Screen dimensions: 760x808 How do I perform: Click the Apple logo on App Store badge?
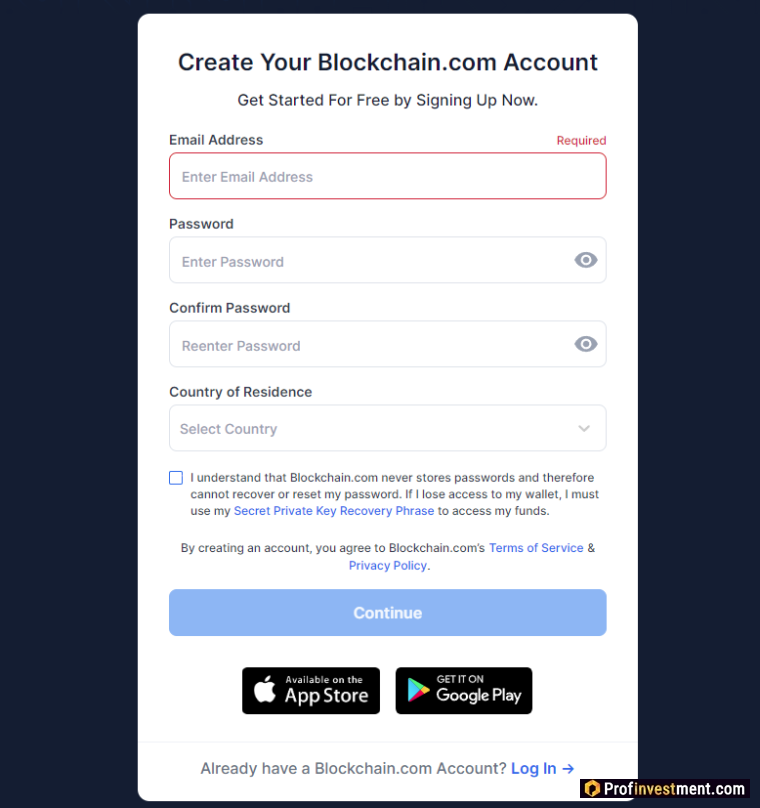click(265, 690)
